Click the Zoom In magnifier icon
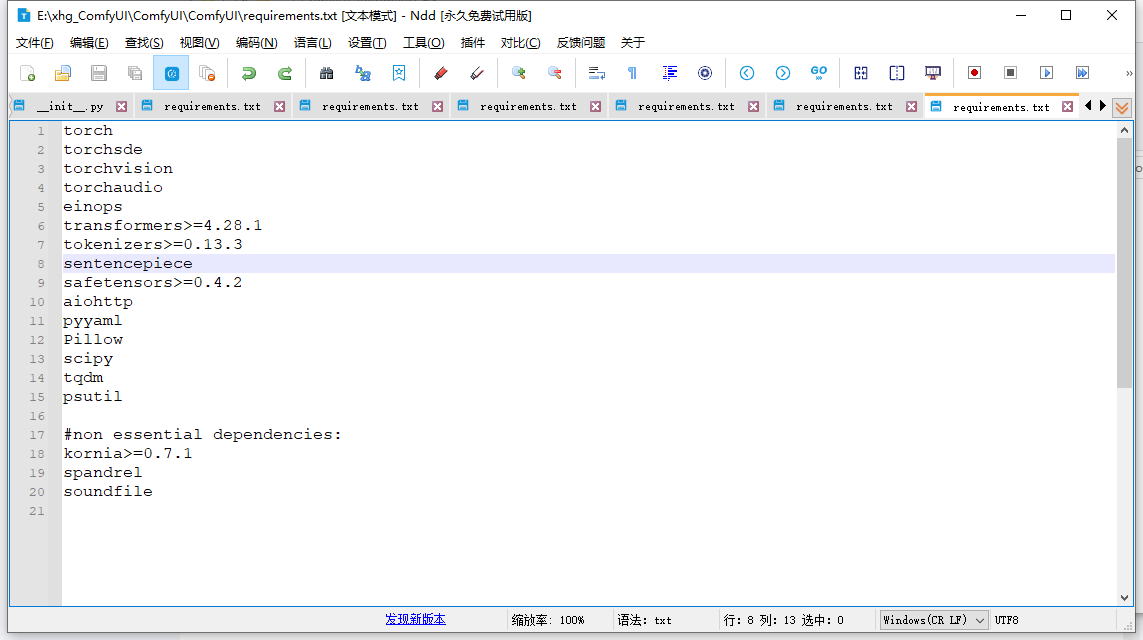1143x640 pixels. pos(518,73)
